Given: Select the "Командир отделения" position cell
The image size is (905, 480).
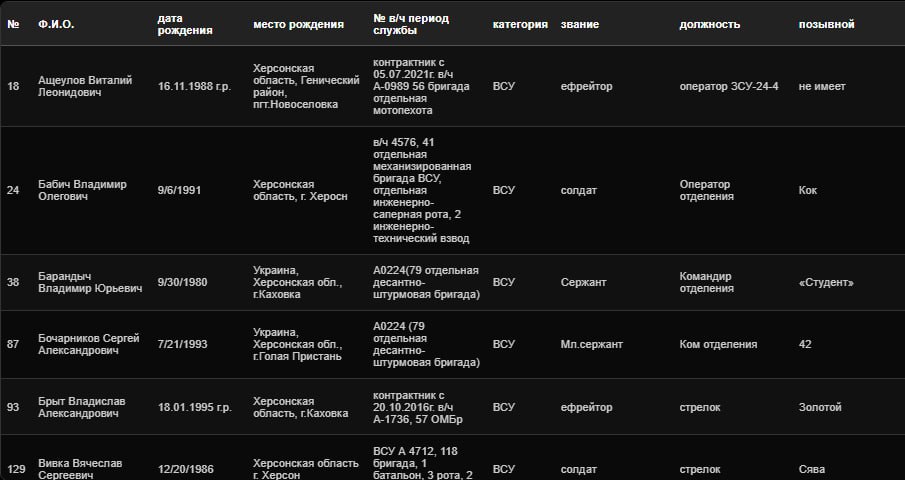Looking at the screenshot, I should click(x=706, y=282).
